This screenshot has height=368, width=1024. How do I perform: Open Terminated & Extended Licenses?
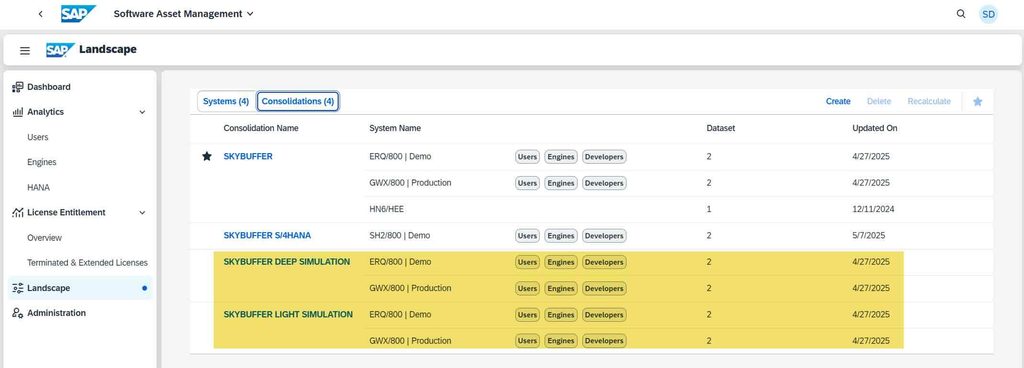coord(88,263)
